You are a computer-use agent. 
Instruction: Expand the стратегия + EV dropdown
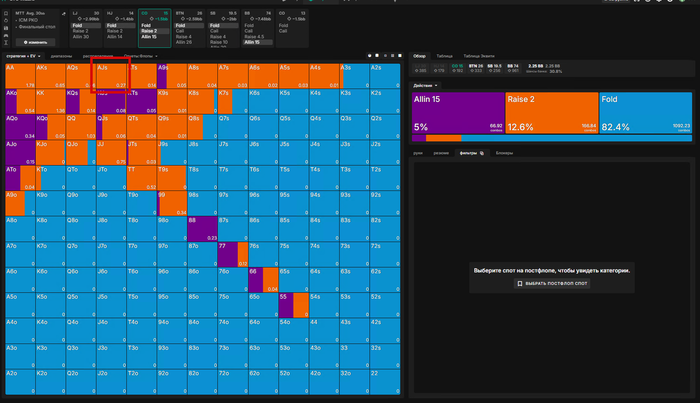(x=23, y=56)
